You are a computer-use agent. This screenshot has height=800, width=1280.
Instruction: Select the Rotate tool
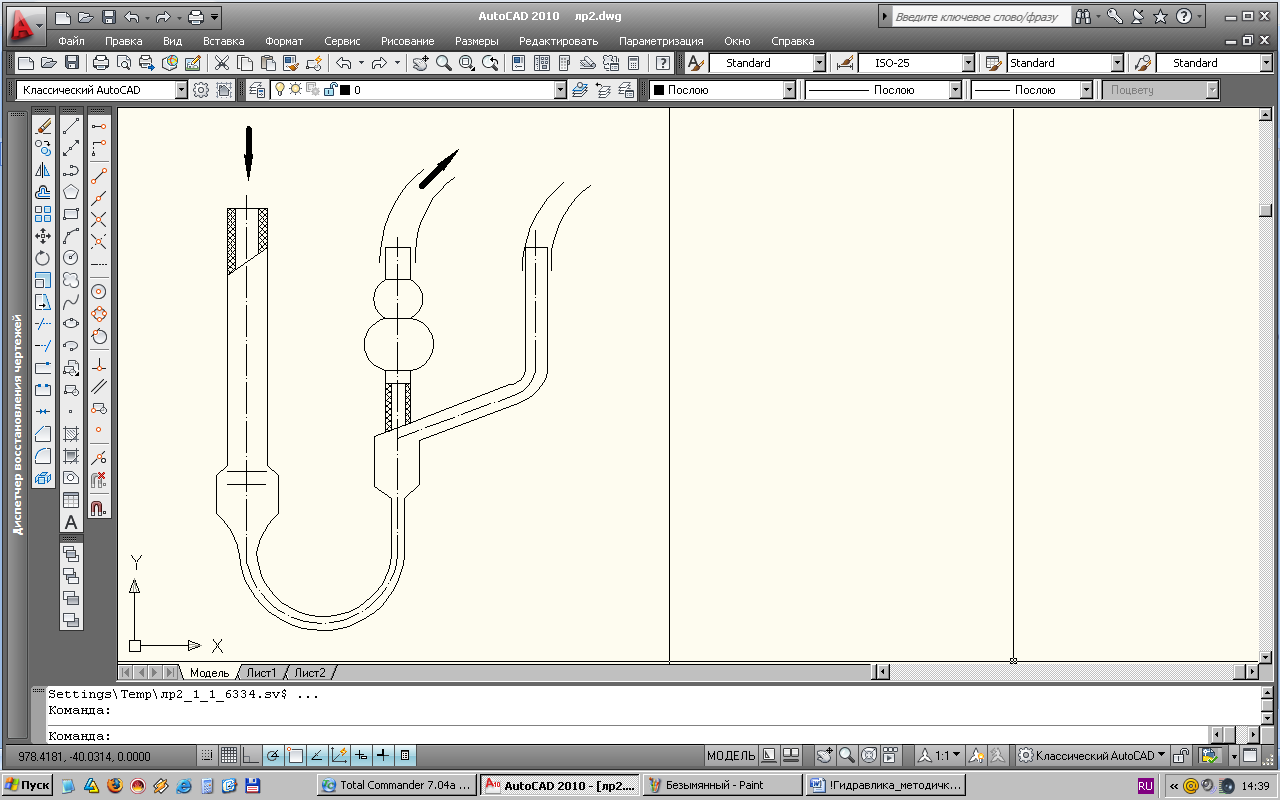(x=43, y=258)
